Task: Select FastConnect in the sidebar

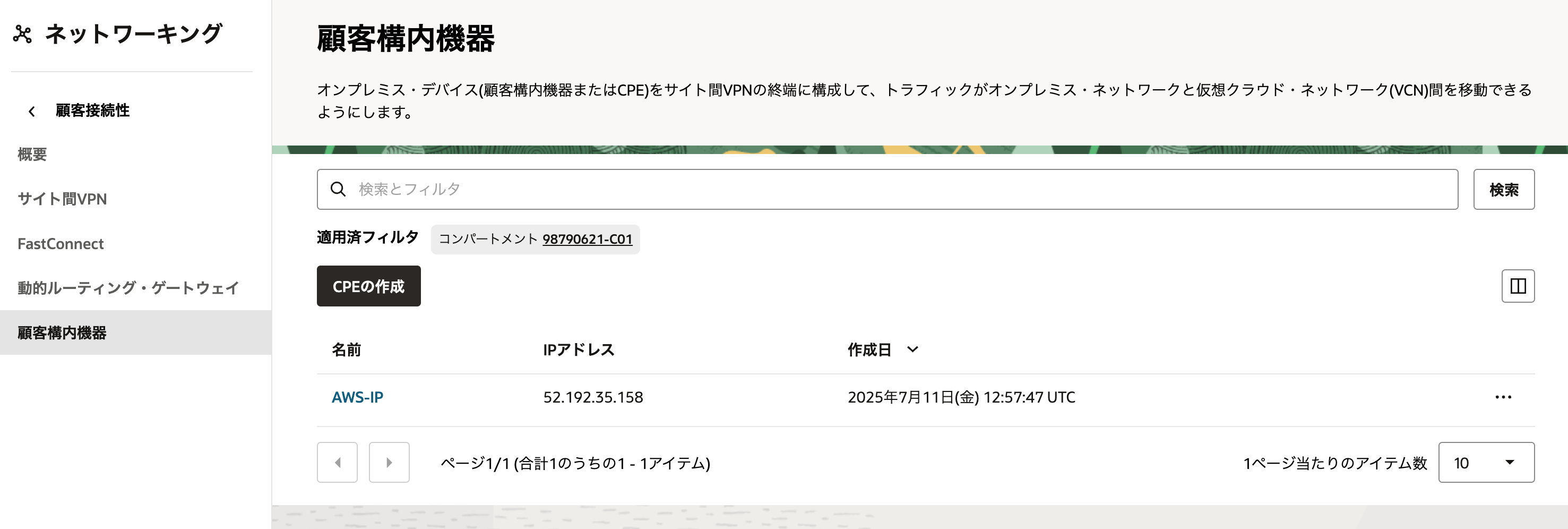Action: 61,243
